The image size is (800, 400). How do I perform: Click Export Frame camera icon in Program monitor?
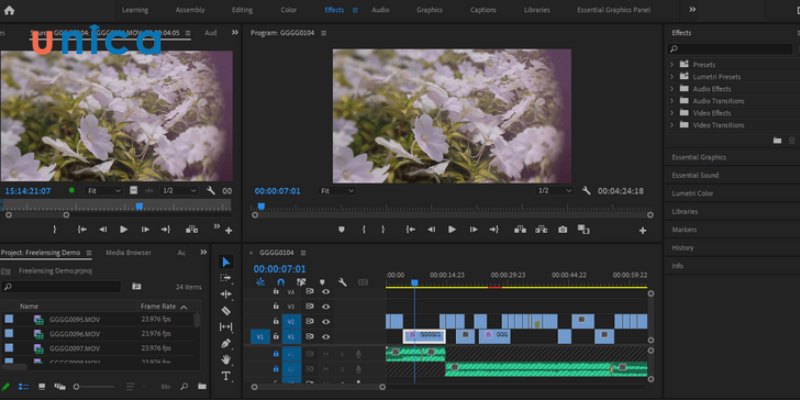click(562, 229)
